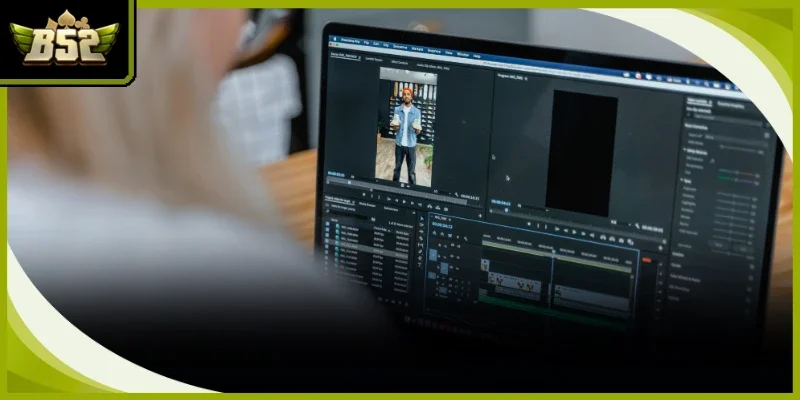
Task: Toggle V3 track output eye
Action: [x=458, y=246]
